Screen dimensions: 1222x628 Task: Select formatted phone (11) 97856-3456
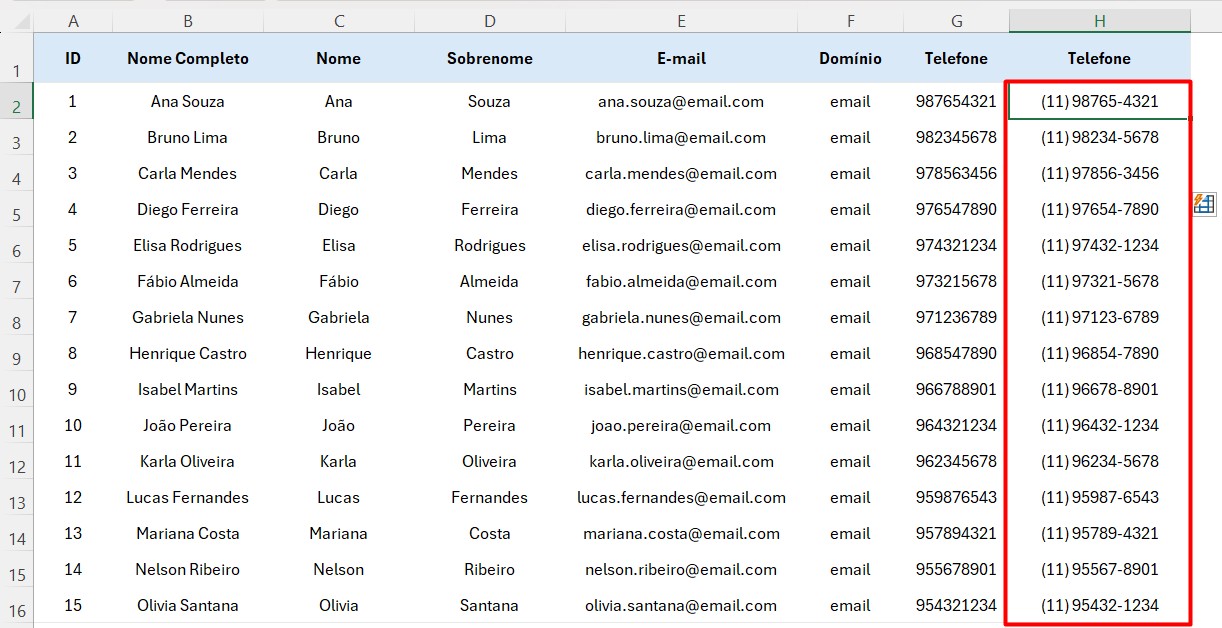(1099, 173)
